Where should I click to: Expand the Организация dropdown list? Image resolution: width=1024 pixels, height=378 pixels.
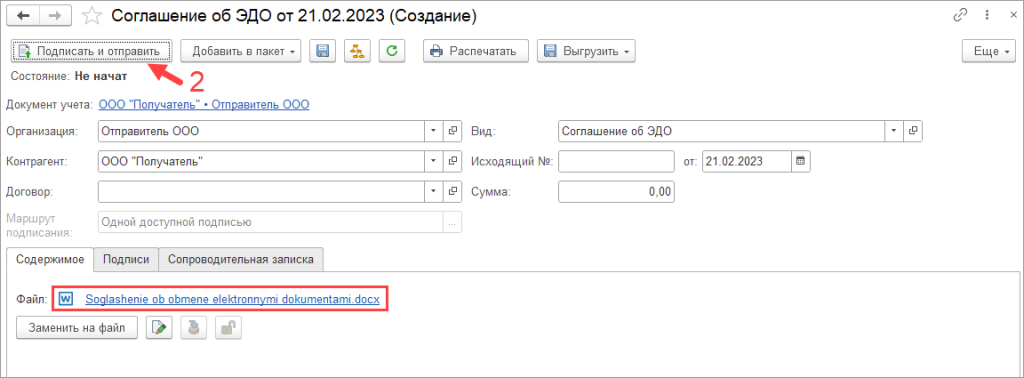[x=434, y=131]
